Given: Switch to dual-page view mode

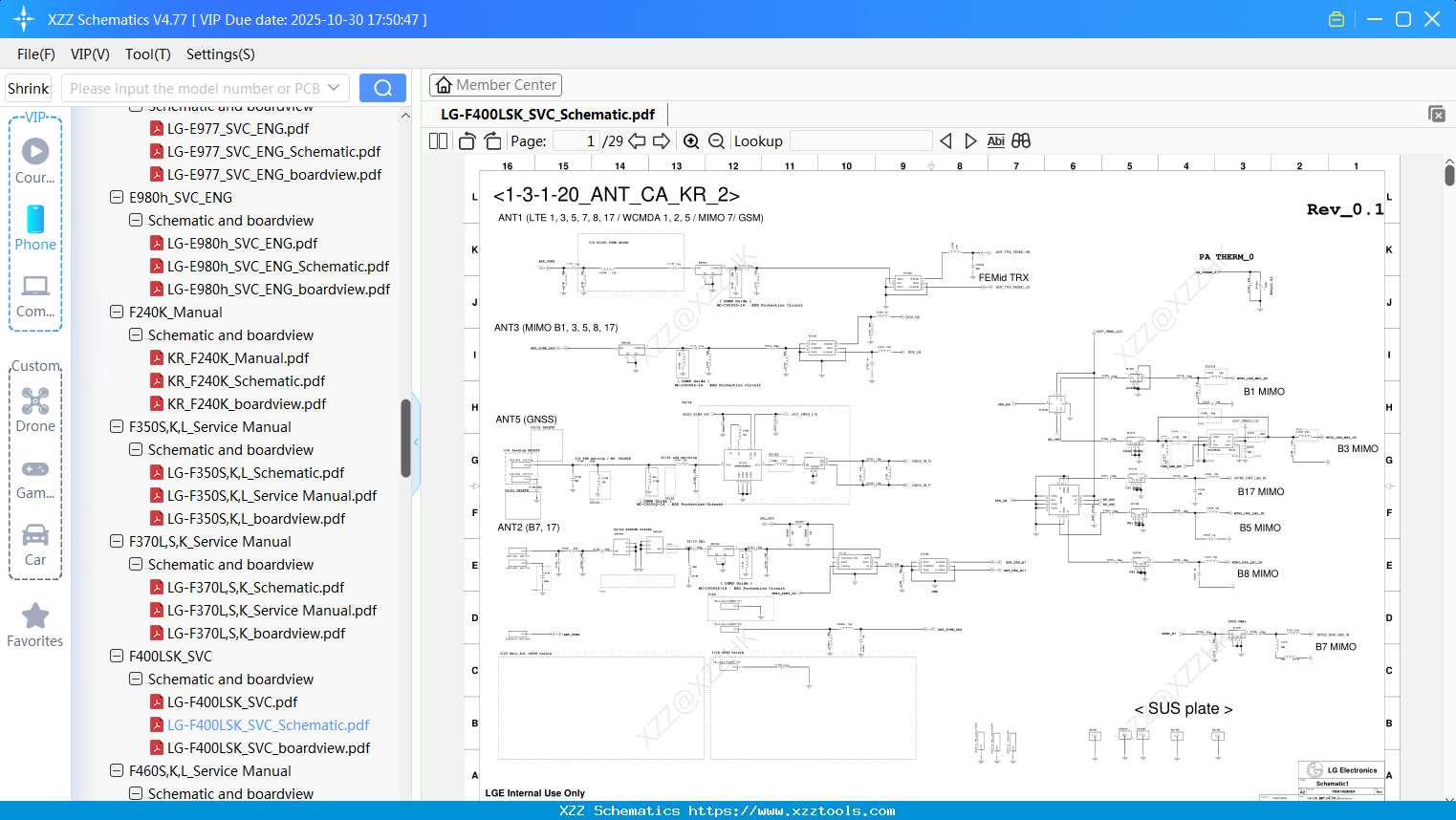Looking at the screenshot, I should (x=437, y=140).
